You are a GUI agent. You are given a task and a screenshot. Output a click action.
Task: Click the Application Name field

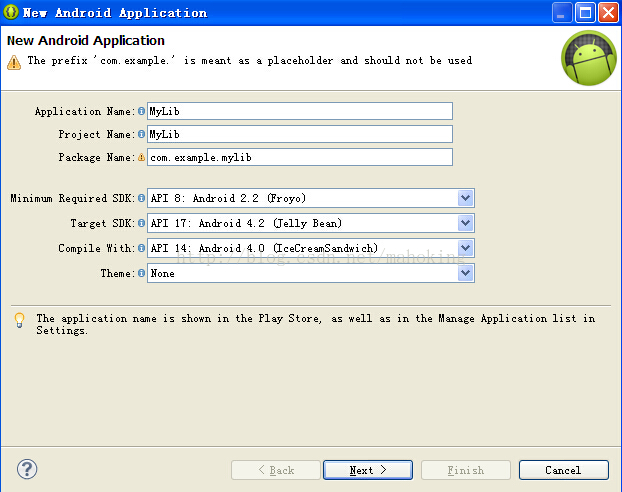(300, 111)
